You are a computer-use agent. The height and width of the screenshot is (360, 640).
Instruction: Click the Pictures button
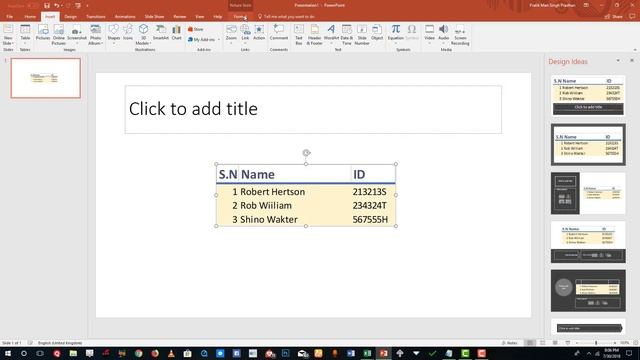click(42, 33)
